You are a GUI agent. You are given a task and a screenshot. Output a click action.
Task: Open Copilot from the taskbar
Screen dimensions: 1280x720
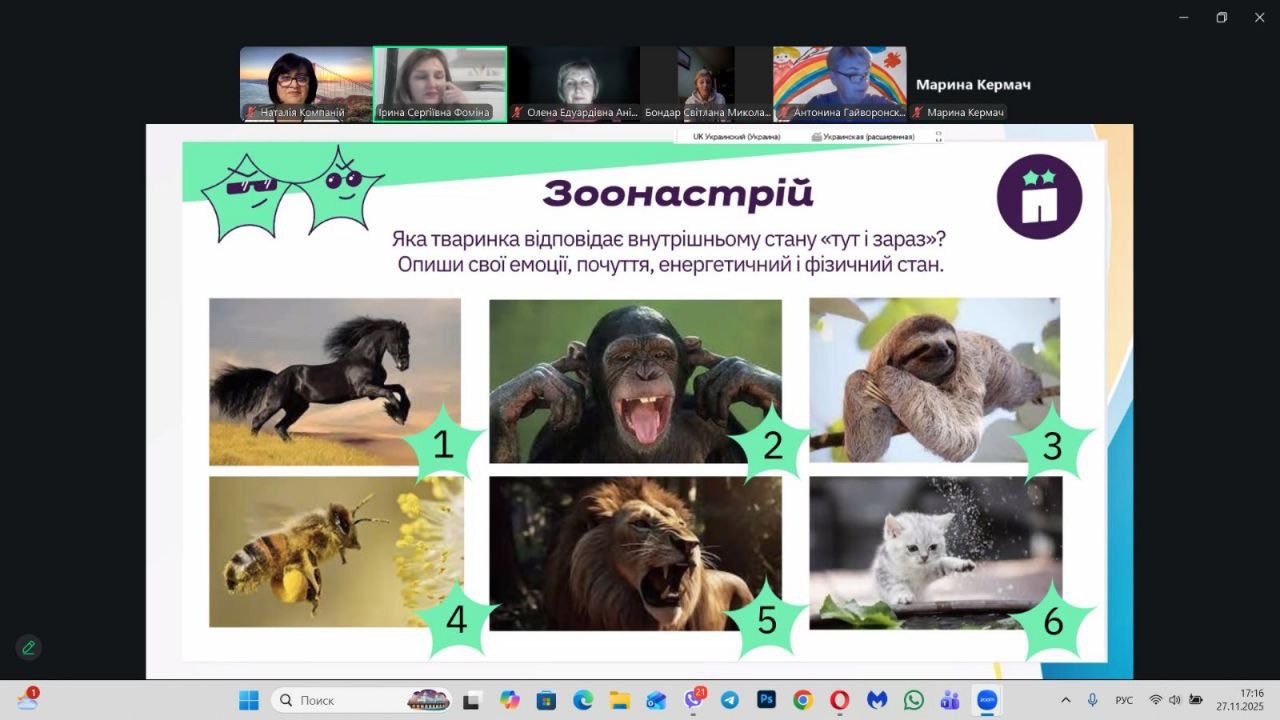click(x=510, y=700)
